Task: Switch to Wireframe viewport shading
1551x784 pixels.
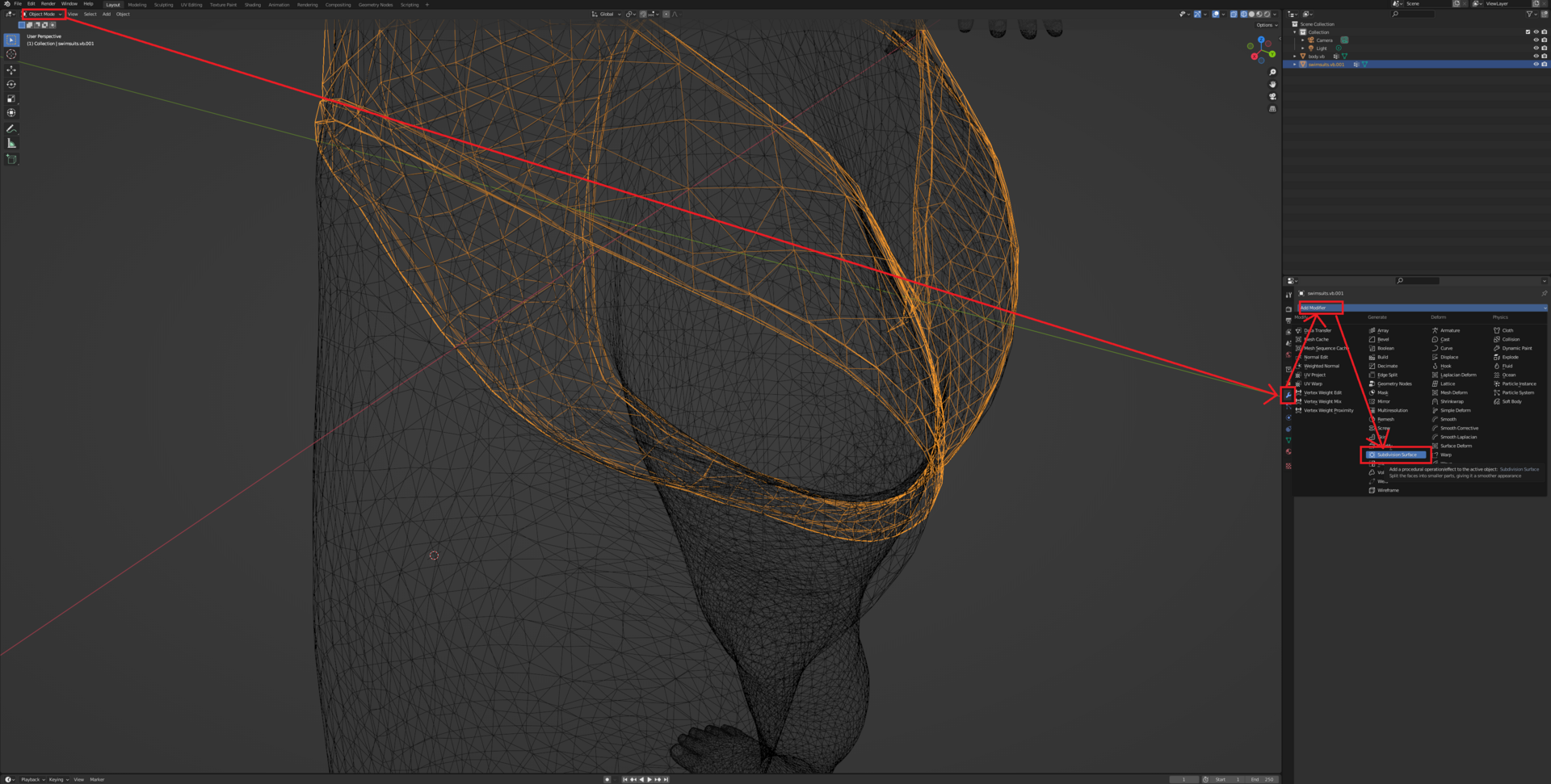Action: point(1244,14)
